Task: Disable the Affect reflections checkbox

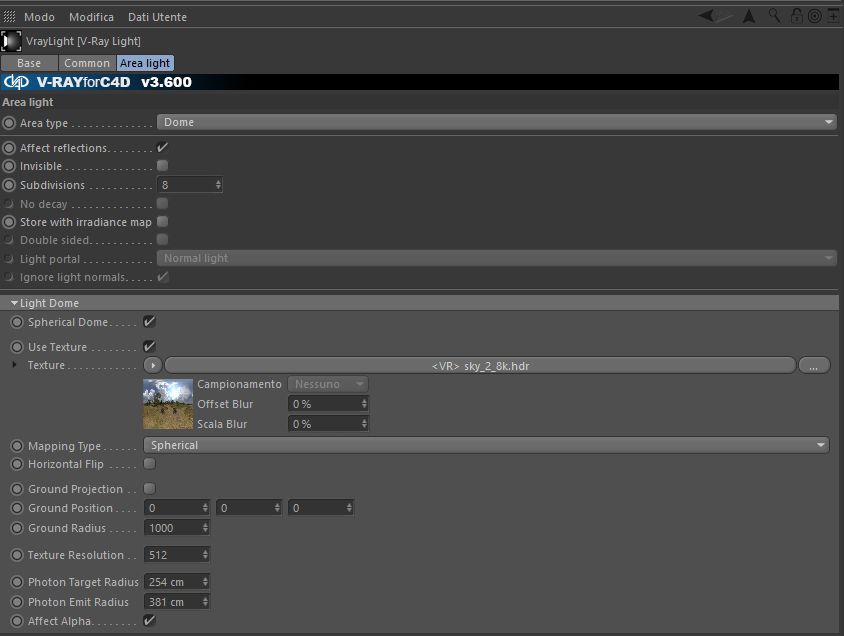Action: pos(162,147)
